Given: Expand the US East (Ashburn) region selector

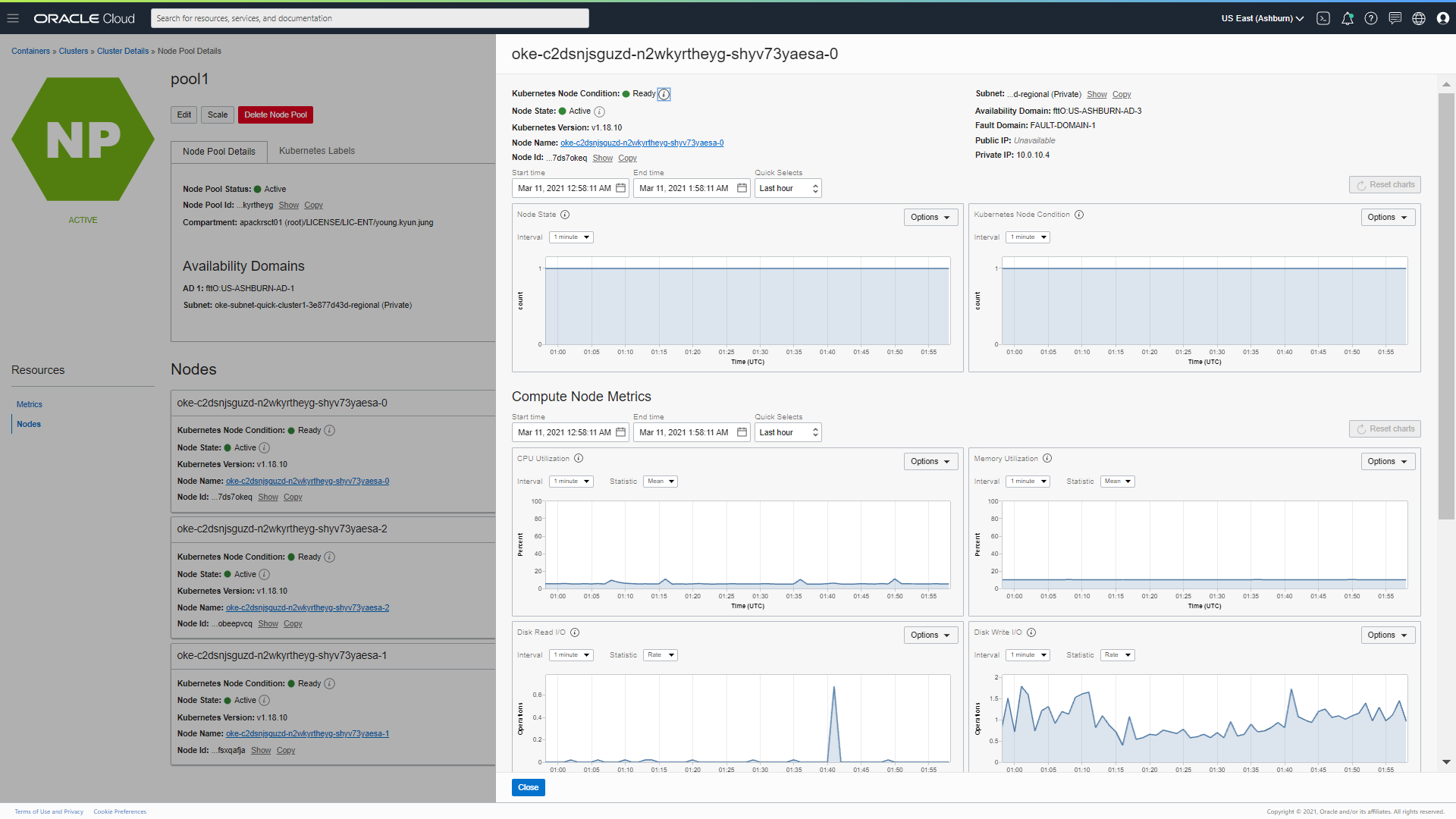Looking at the screenshot, I should [1262, 18].
